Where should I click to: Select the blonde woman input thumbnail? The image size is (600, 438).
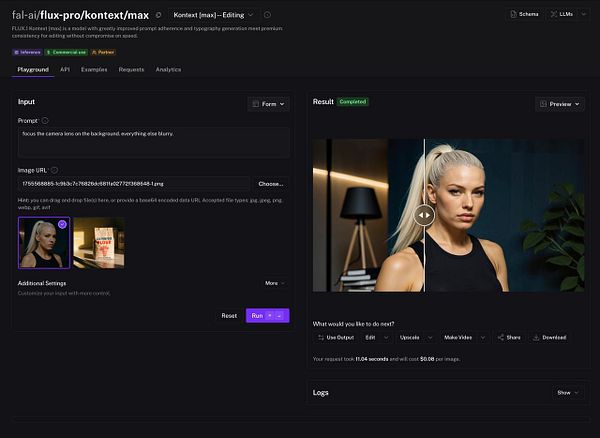click(44, 243)
